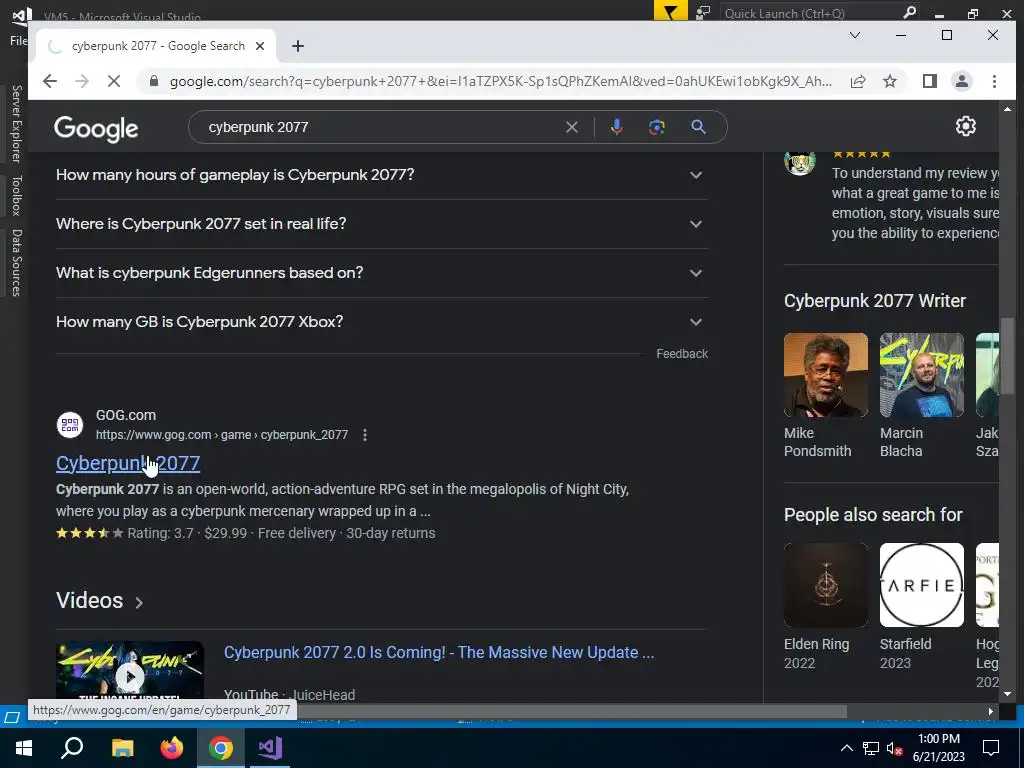The height and width of the screenshot is (768, 1024).
Task: Click Feedback link below questions
Action: point(682,353)
